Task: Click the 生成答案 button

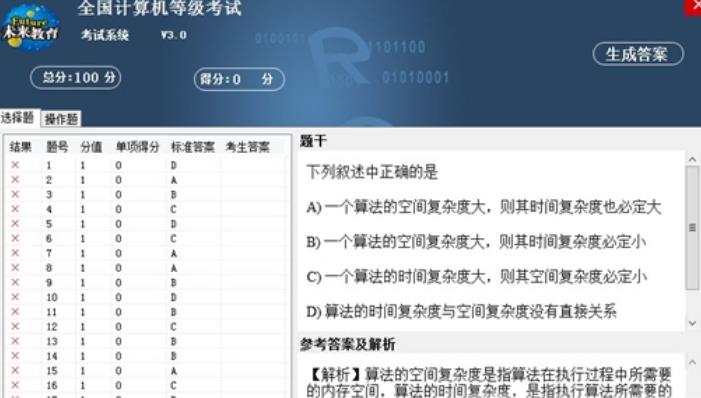Action: (638, 54)
